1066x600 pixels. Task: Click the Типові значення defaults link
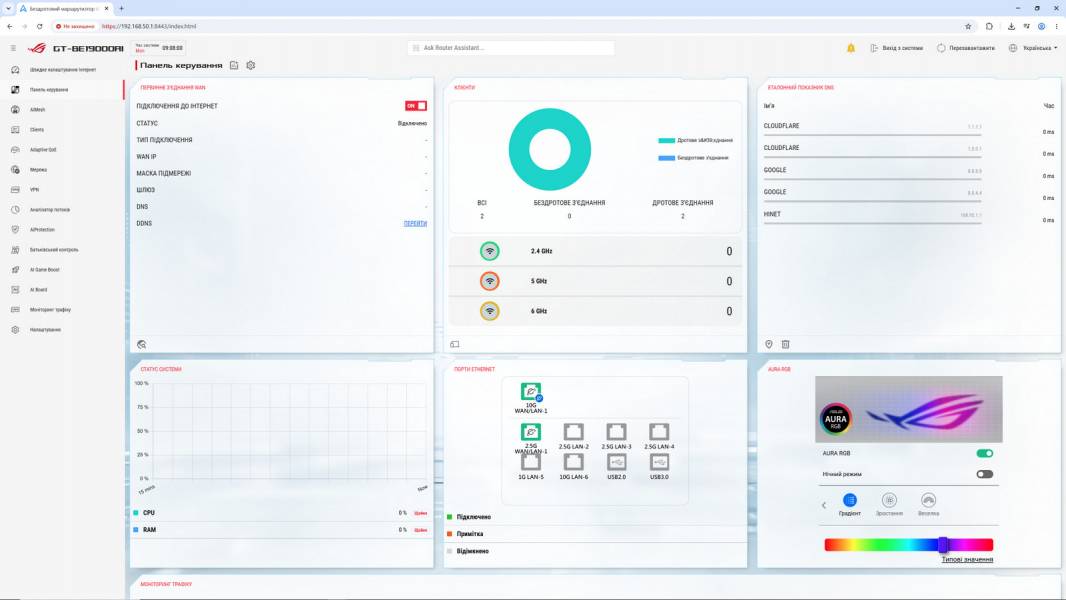967,559
